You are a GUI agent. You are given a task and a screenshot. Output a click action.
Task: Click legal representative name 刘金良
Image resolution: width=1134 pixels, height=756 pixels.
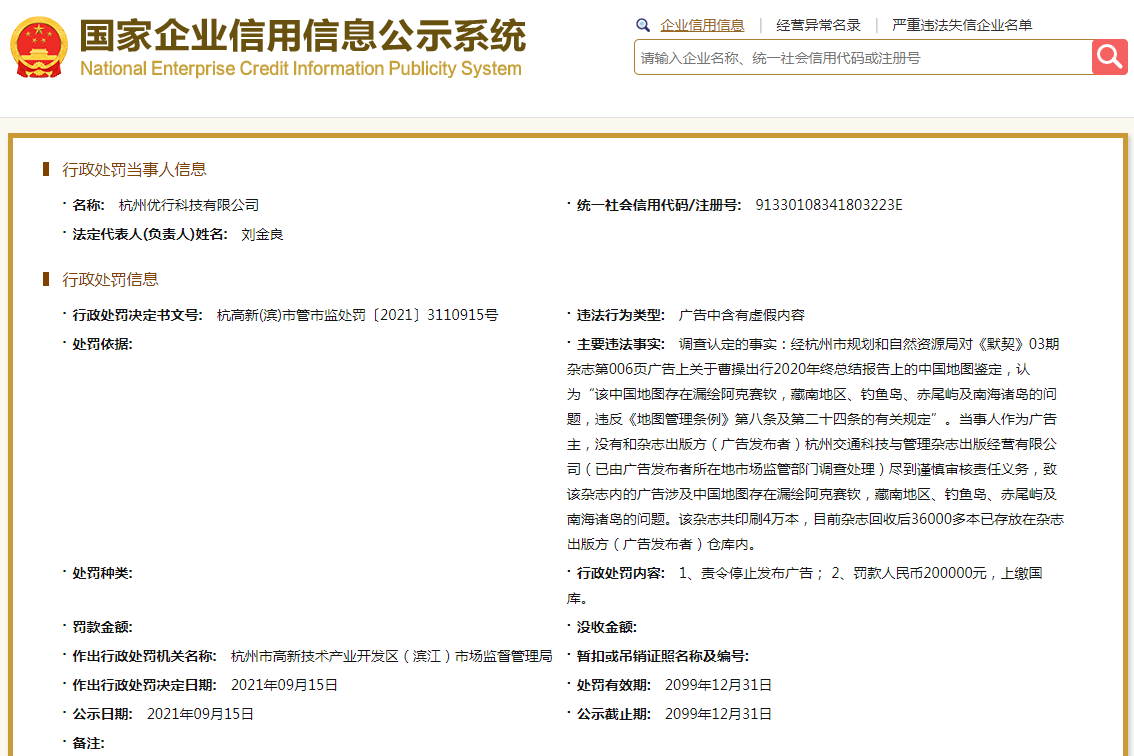pyautogui.click(x=262, y=234)
